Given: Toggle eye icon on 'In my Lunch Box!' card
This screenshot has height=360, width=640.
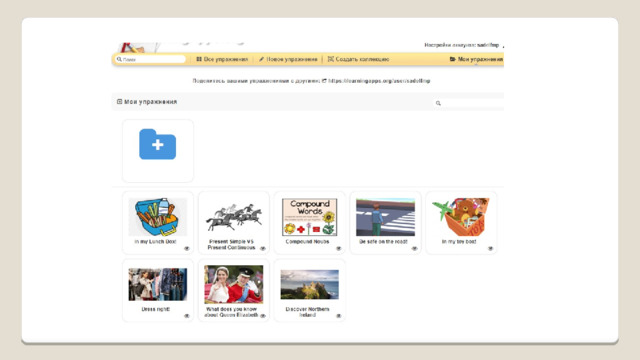Looking at the screenshot, I should point(187,248).
